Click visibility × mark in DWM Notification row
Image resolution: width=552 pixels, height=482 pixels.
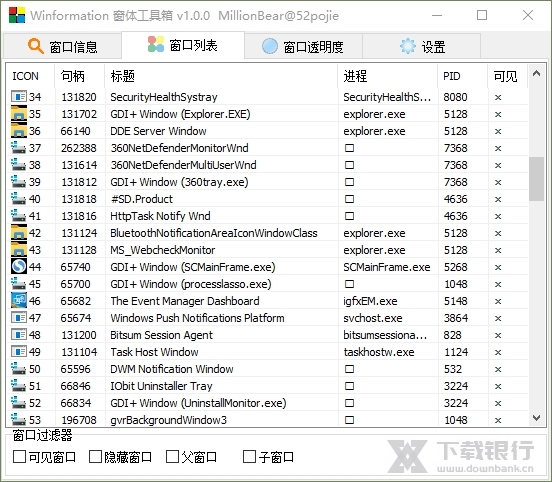pos(498,369)
